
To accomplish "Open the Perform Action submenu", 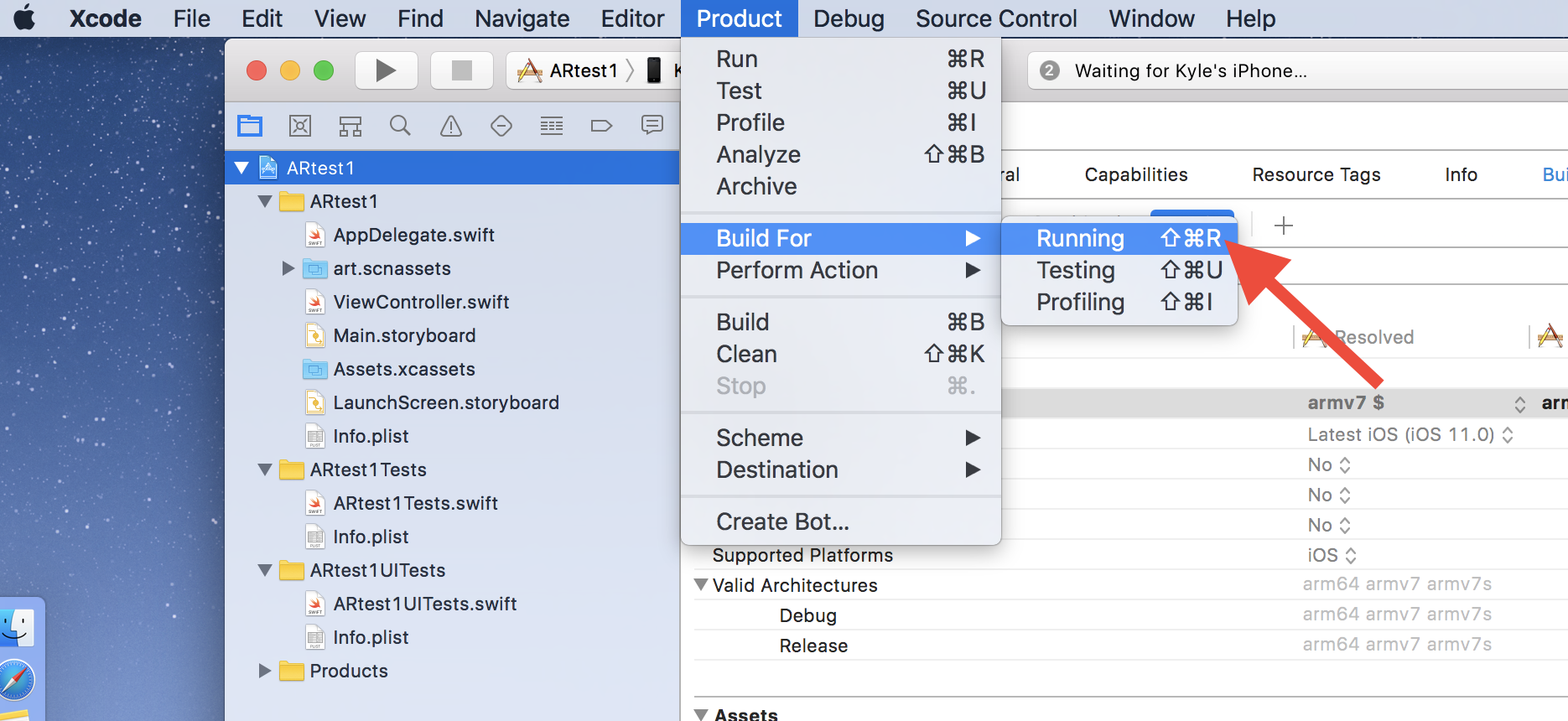I will tap(841, 270).
